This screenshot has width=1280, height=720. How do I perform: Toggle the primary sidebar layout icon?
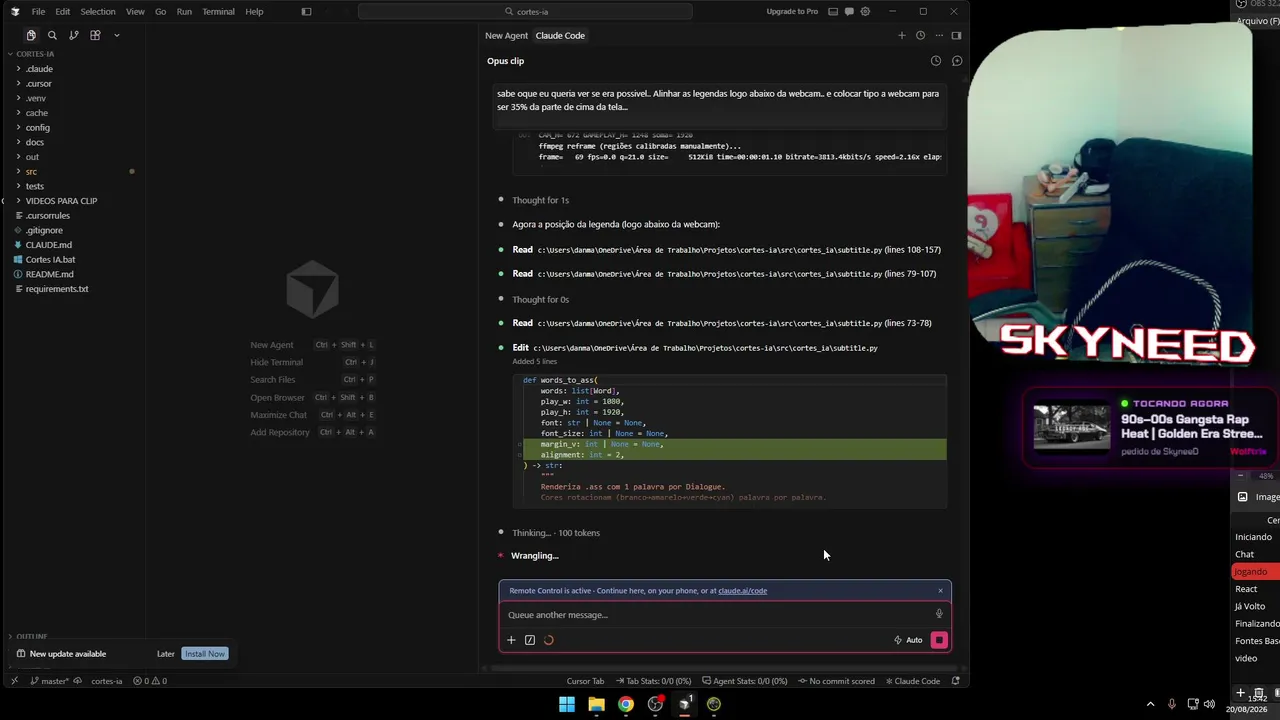[x=306, y=12]
